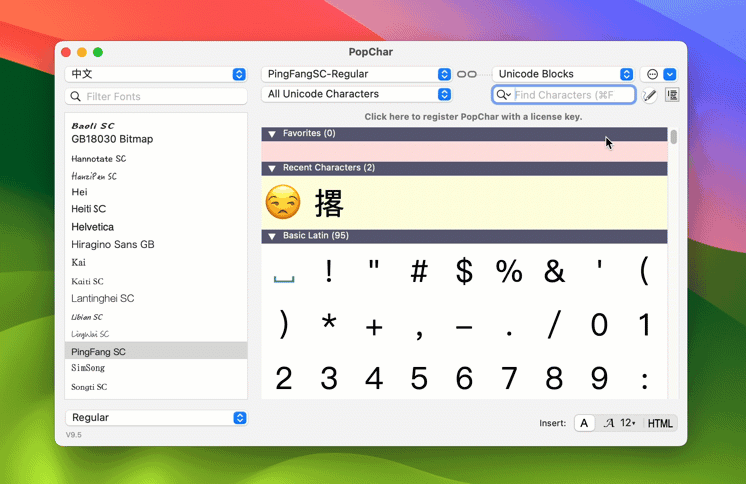
Task: Select the ampersand character
Action: click(554, 272)
